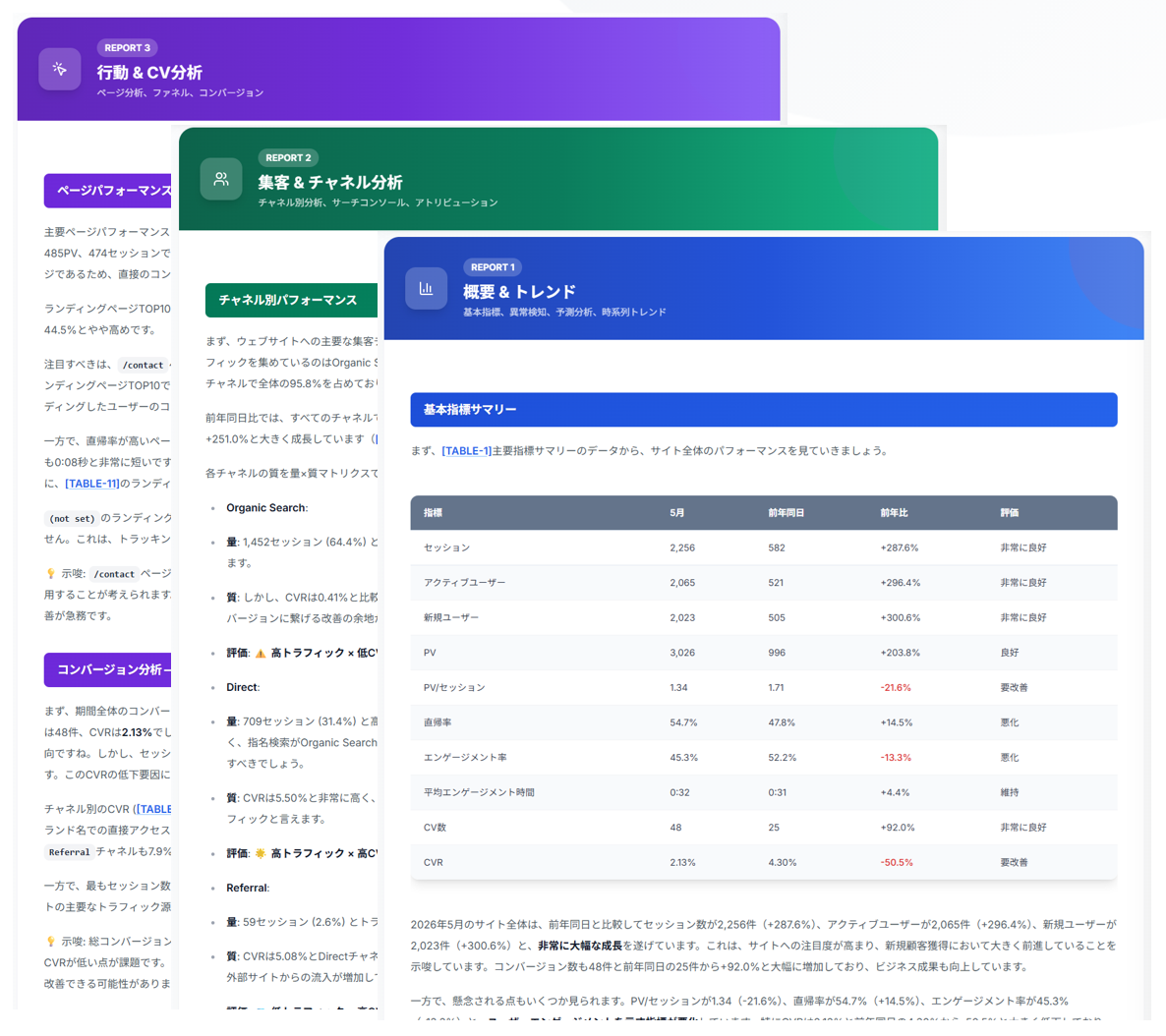This screenshot has height=1036, width=1166.
Task: Click the CVR row in the metrics table
Action: (764, 863)
